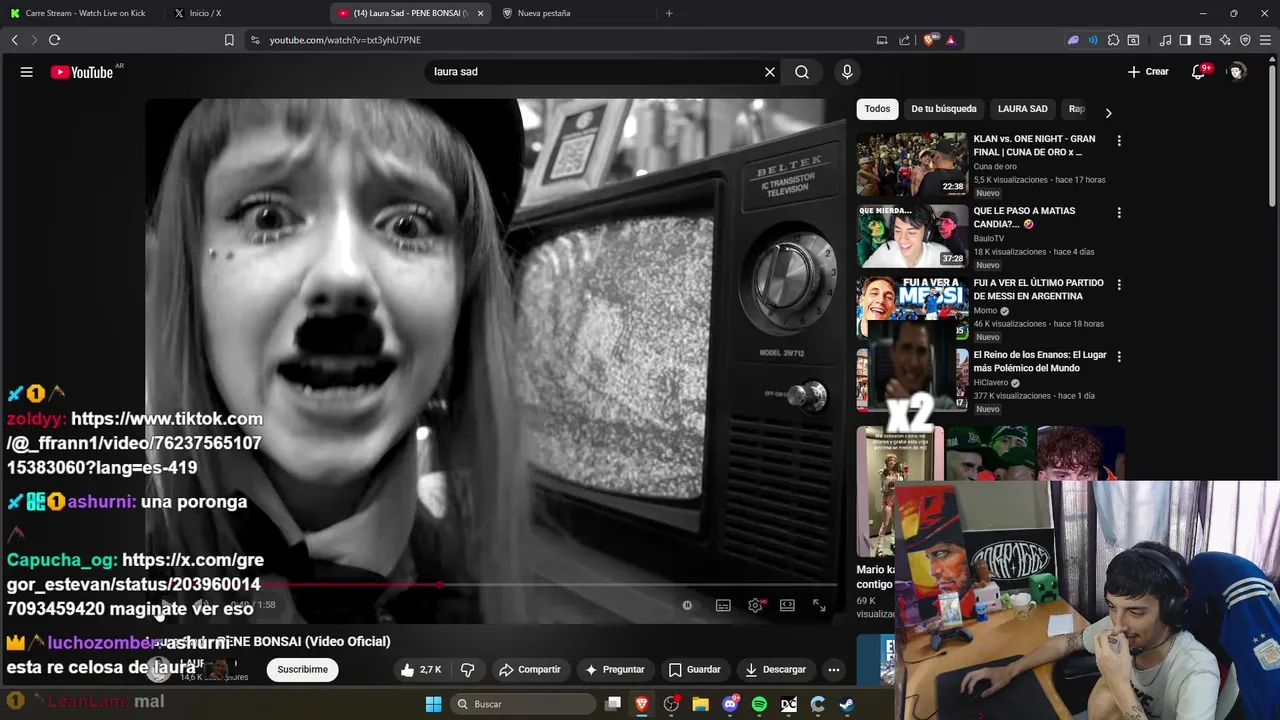Open El Reino de los Enanos title

click(x=1040, y=361)
